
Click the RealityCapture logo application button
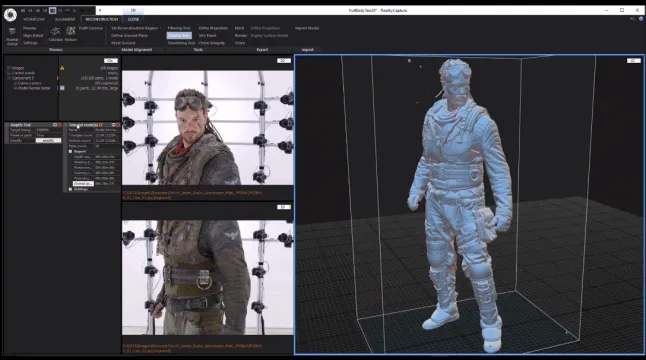coord(10,15)
